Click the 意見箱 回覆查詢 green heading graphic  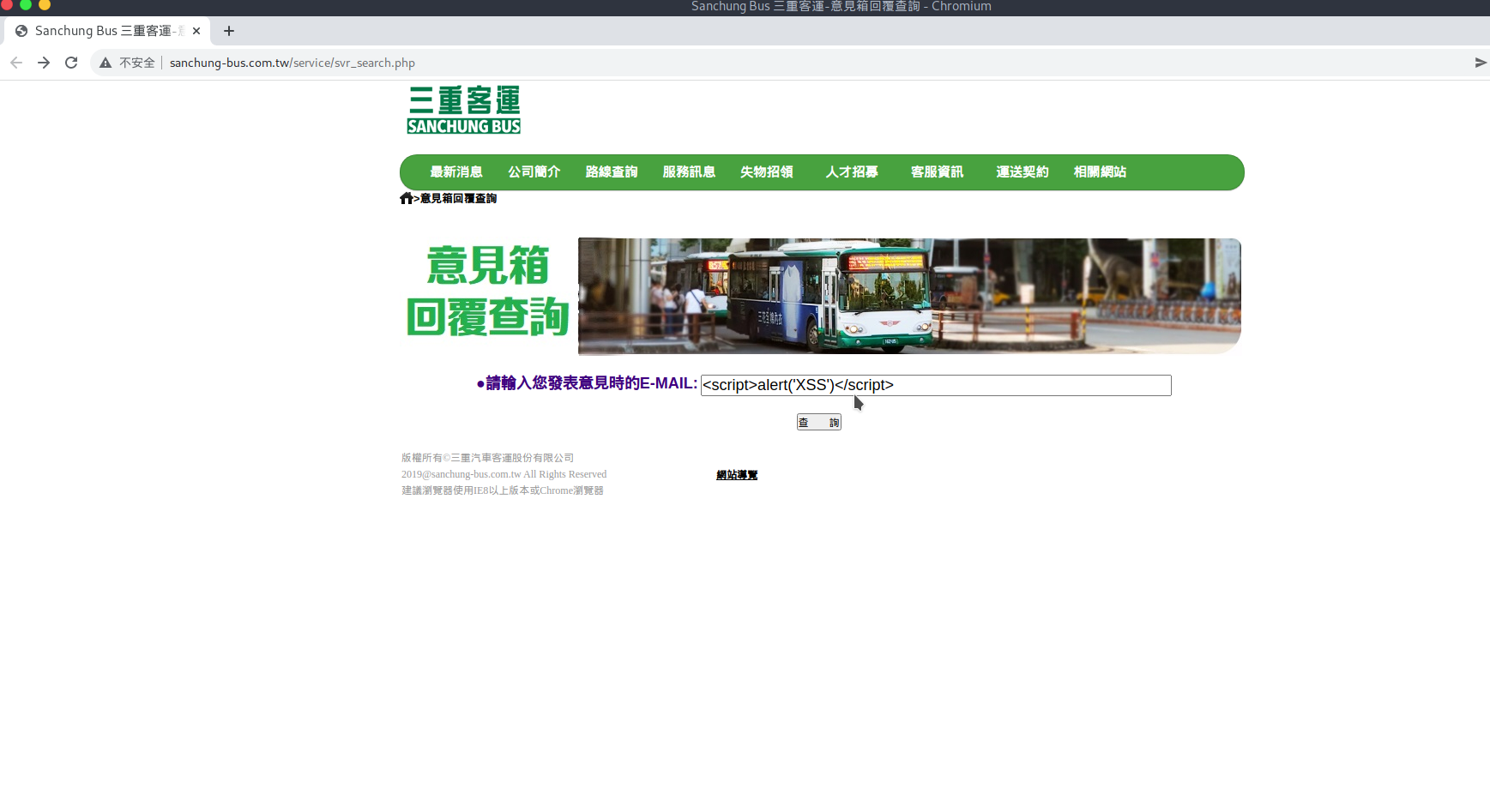[x=488, y=291]
